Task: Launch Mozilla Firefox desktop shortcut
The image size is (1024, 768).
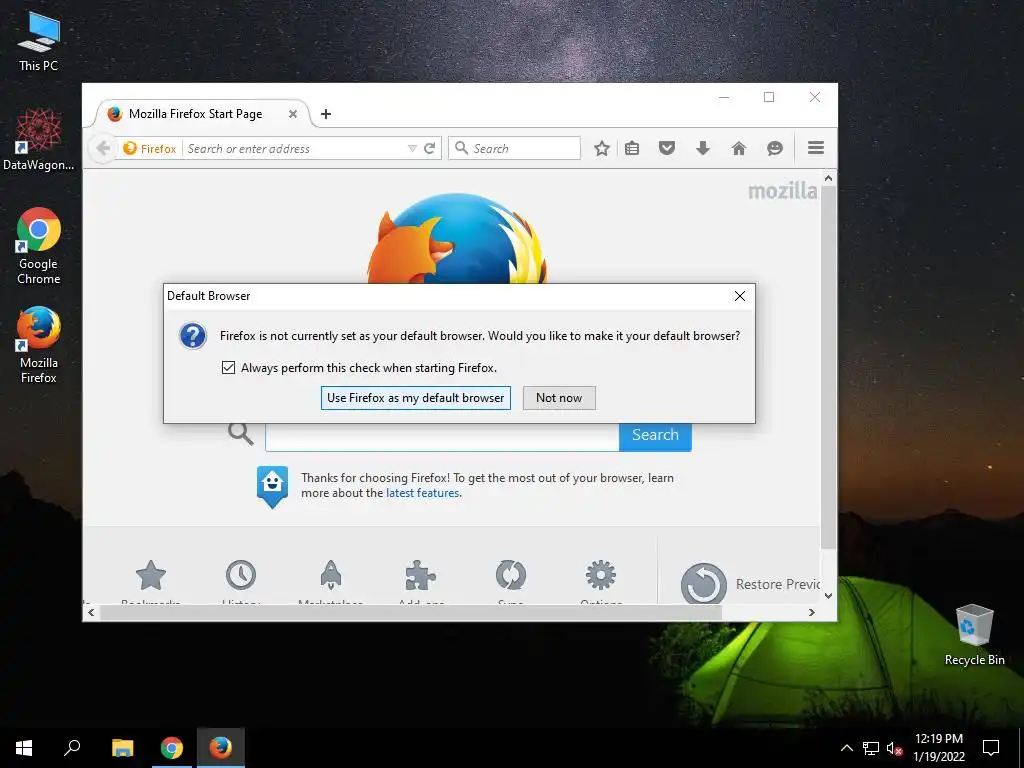Action: [39, 345]
